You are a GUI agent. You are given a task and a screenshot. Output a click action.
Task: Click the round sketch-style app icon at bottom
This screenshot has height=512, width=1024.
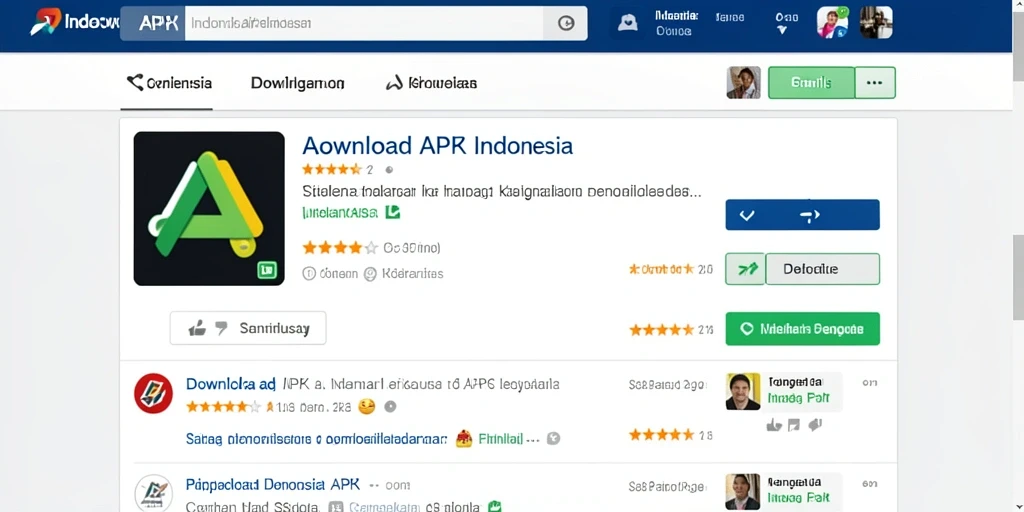pos(153,493)
